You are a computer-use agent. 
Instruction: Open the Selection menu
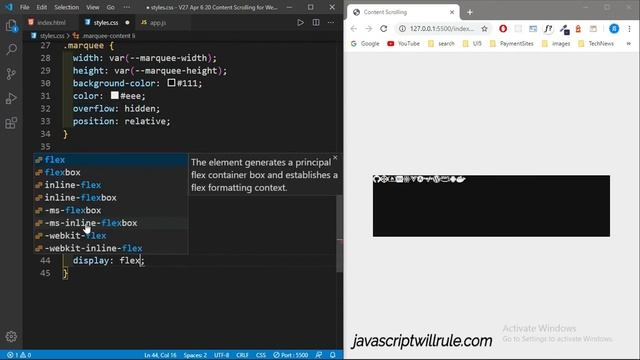(x=67, y=7)
